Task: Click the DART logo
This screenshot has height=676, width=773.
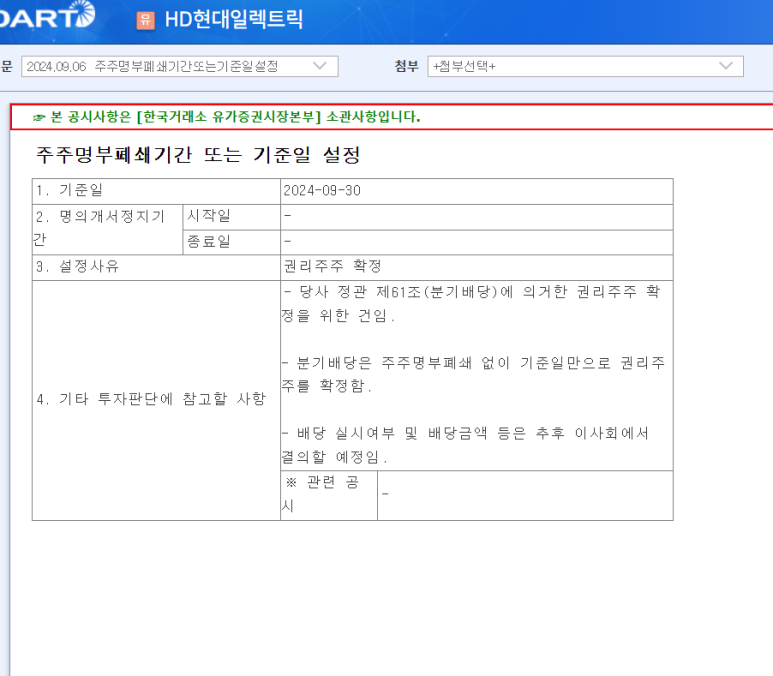Action: click(48, 16)
